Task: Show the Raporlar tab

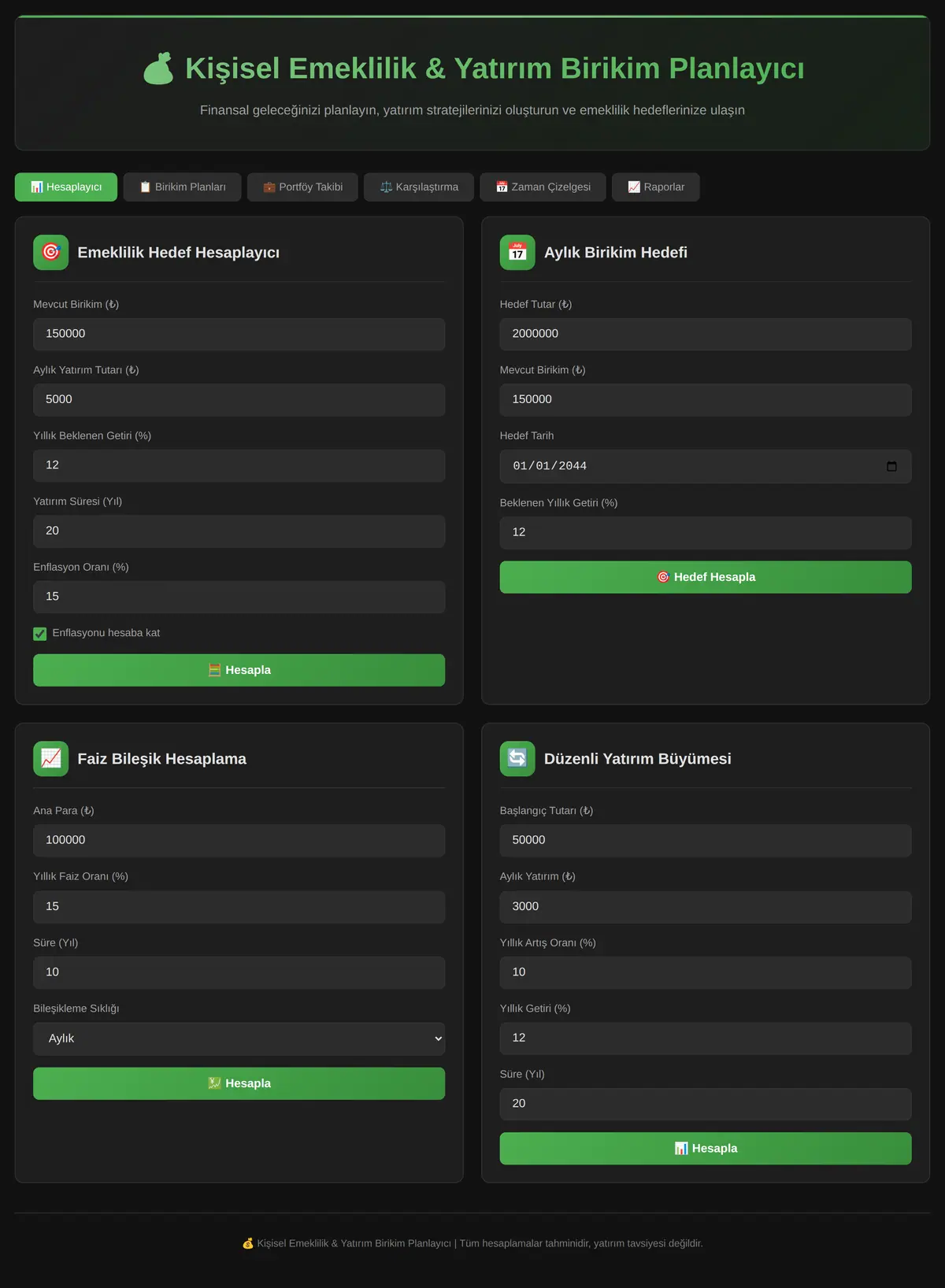Action: (x=656, y=187)
